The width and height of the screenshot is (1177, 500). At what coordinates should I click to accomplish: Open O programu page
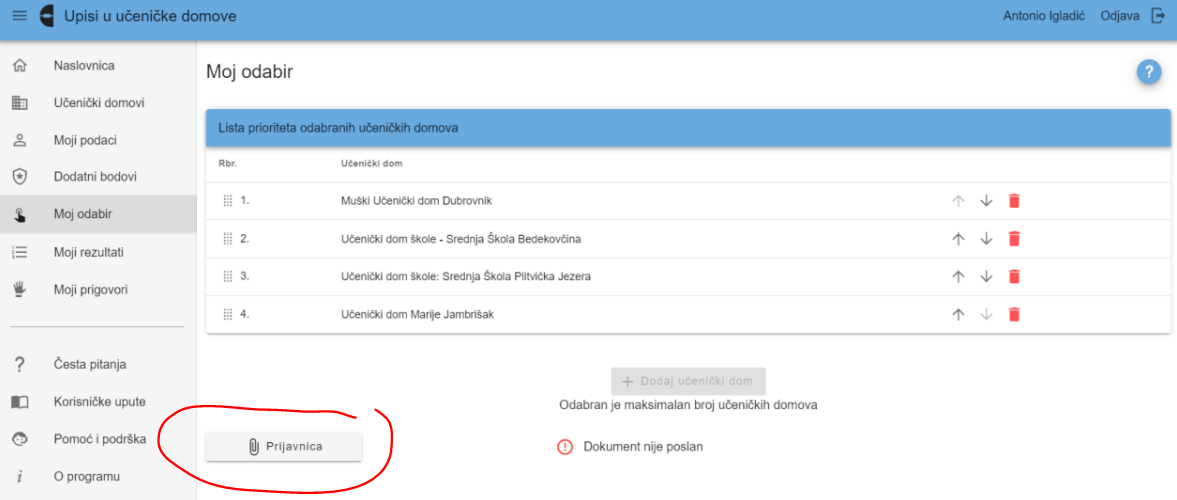coord(98,477)
